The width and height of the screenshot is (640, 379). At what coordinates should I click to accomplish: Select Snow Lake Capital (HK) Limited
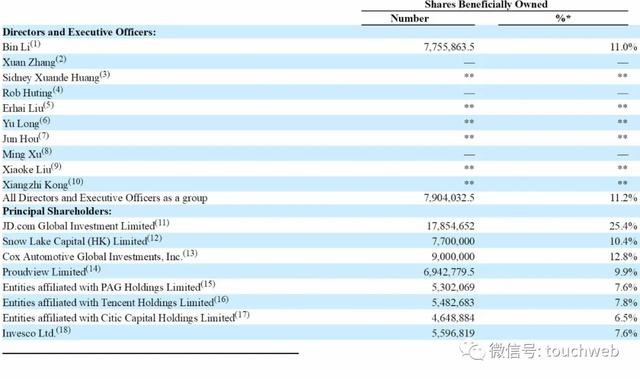(82, 240)
